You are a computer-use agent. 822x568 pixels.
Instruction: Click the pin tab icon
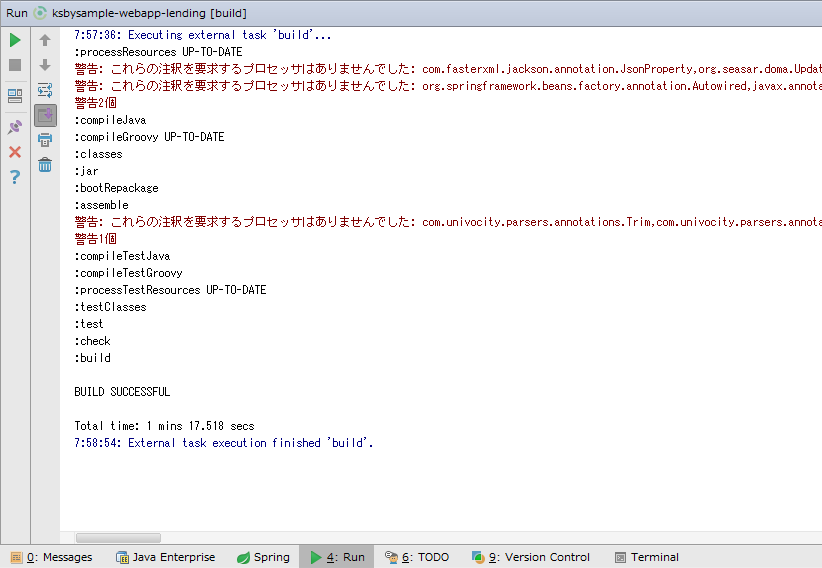[x=15, y=126]
